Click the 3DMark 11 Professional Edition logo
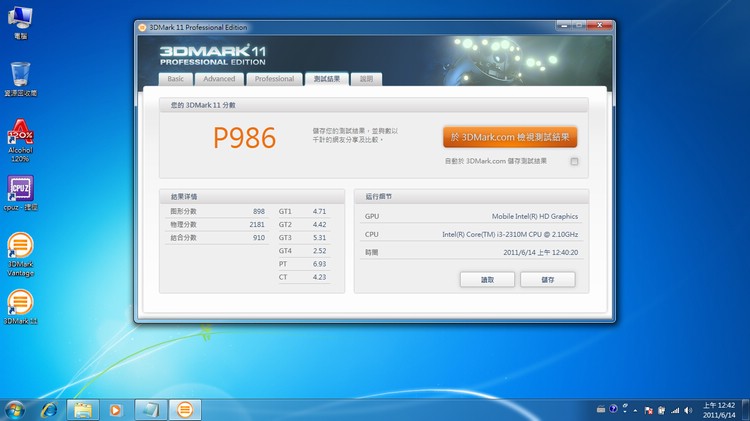The height and width of the screenshot is (421, 750). pyautogui.click(x=213, y=55)
